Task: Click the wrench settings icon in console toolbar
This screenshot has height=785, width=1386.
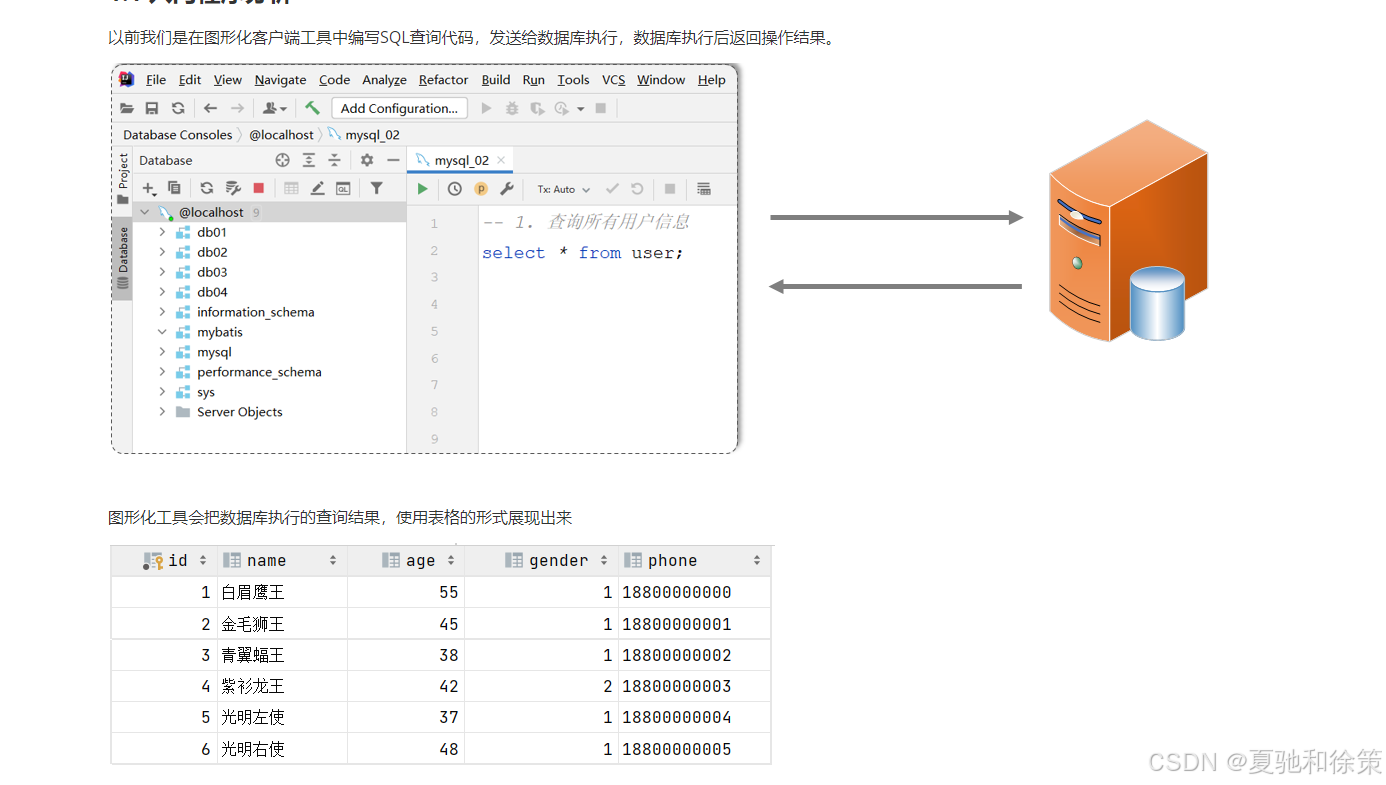Action: [x=508, y=188]
